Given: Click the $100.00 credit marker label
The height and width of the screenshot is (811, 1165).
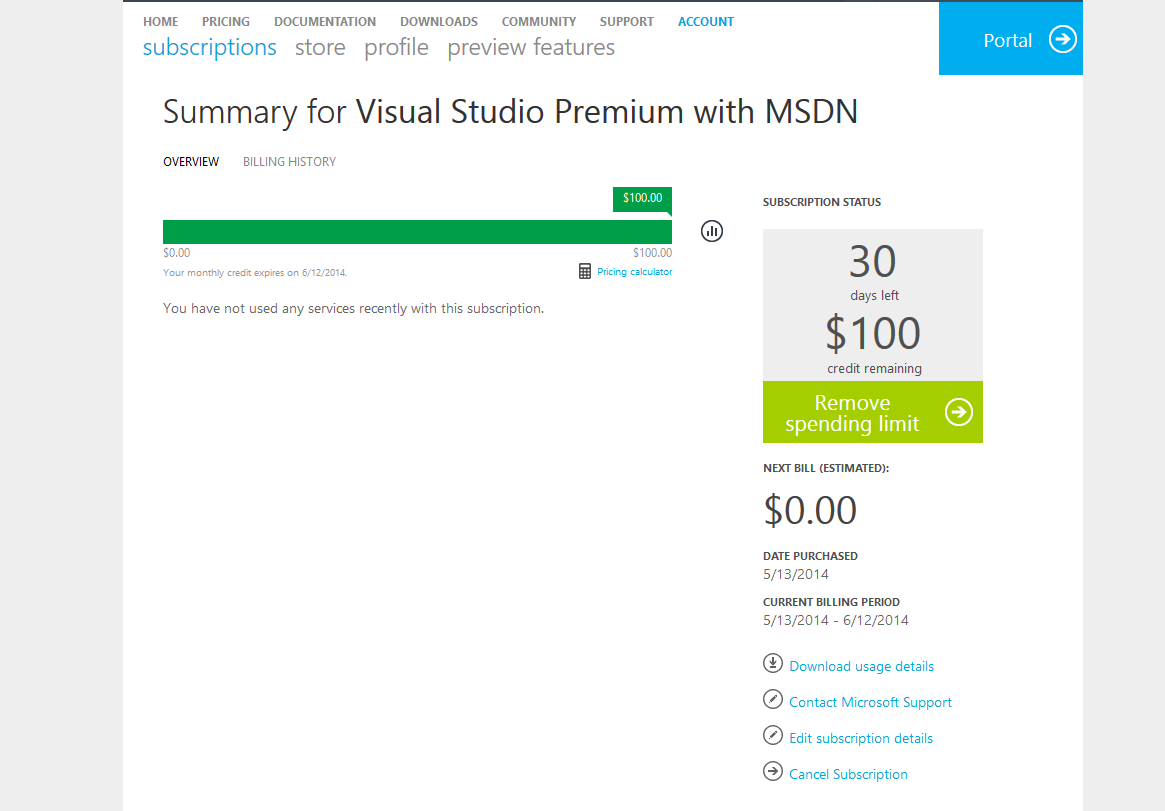Looking at the screenshot, I should tap(642, 198).
